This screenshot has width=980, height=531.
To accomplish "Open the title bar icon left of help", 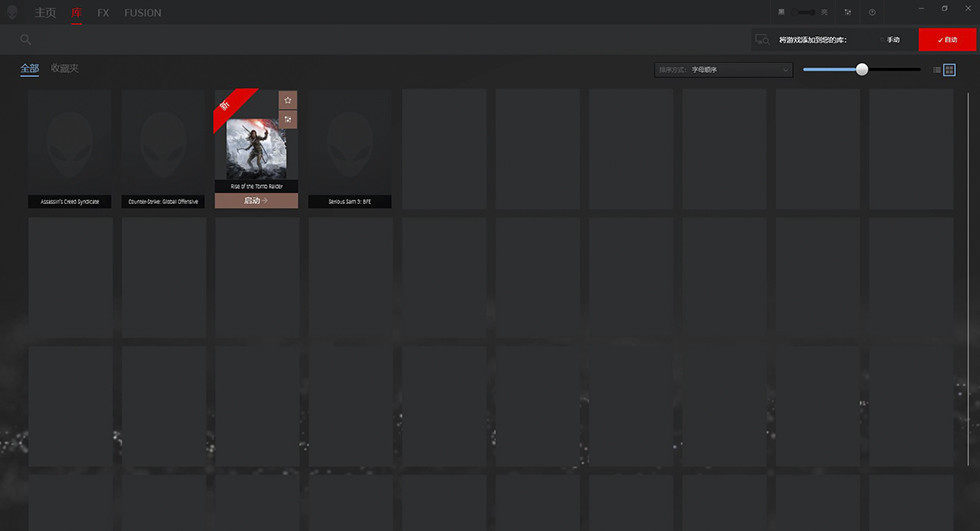I will coord(848,12).
